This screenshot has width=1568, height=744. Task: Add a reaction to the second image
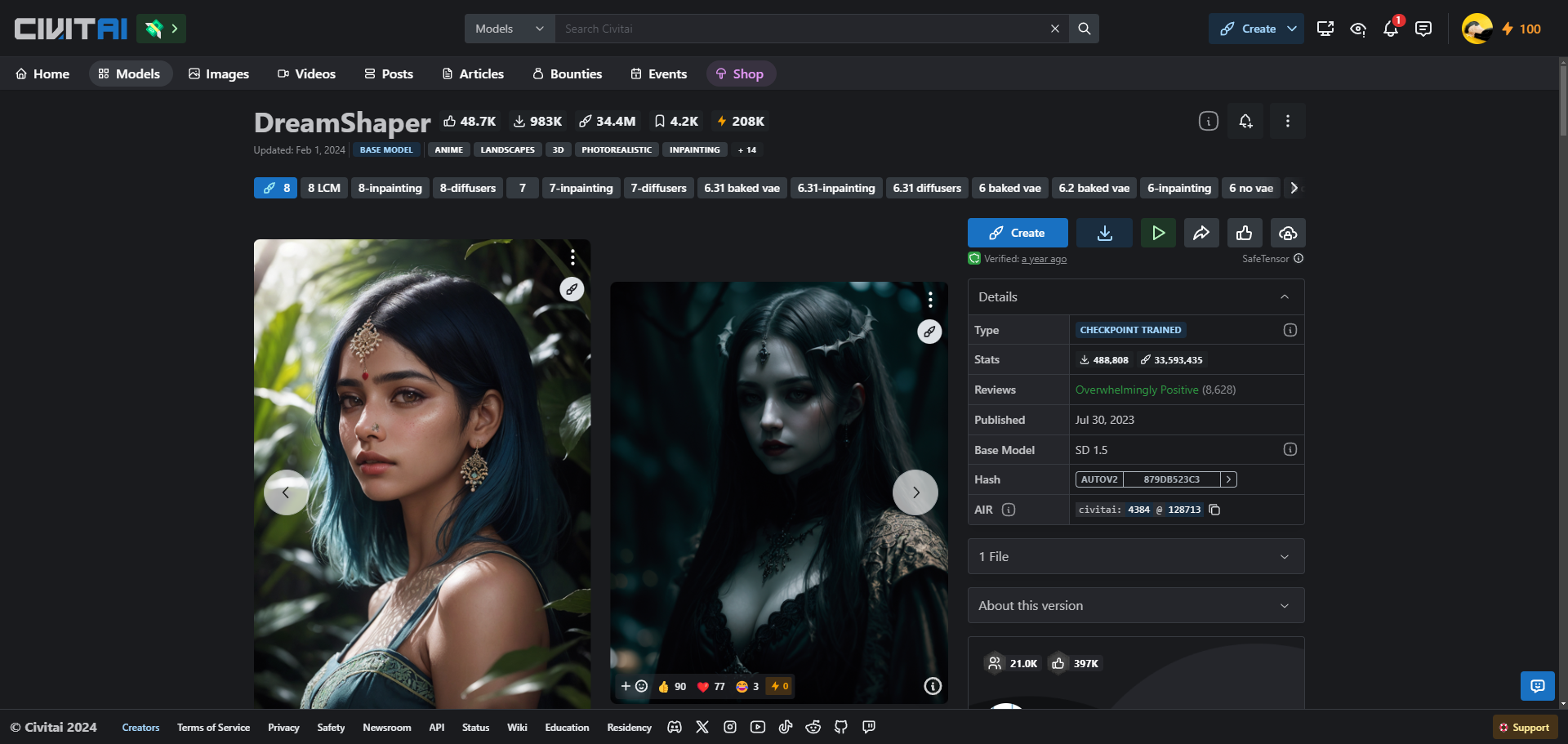(x=634, y=686)
